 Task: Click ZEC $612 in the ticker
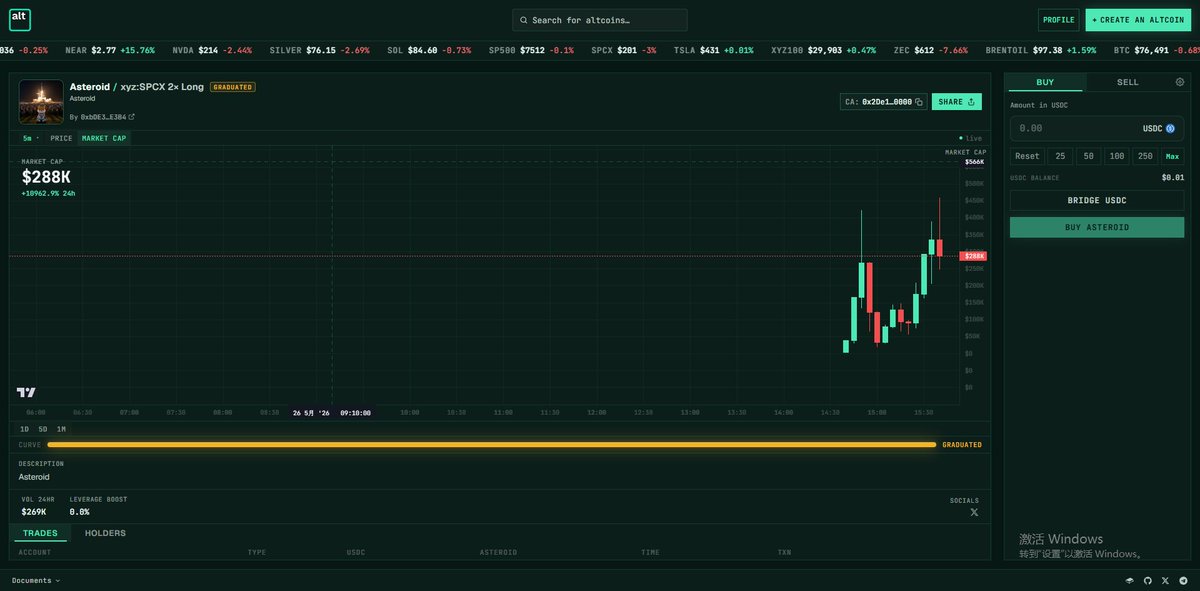click(x=930, y=50)
